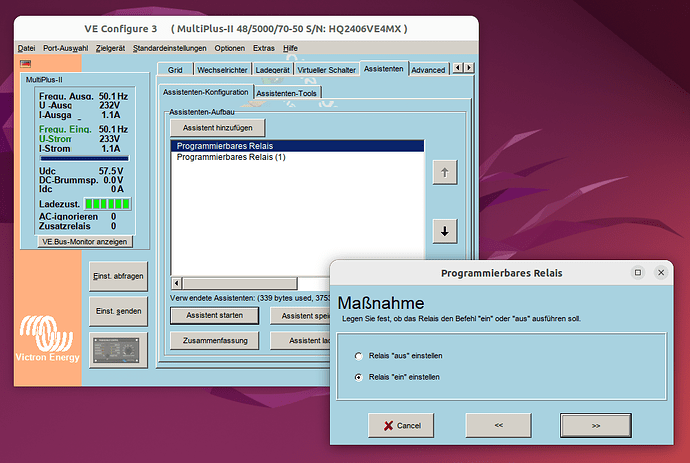Switch to the Grid tab
Screen dimensions: 690x463
click(175, 70)
